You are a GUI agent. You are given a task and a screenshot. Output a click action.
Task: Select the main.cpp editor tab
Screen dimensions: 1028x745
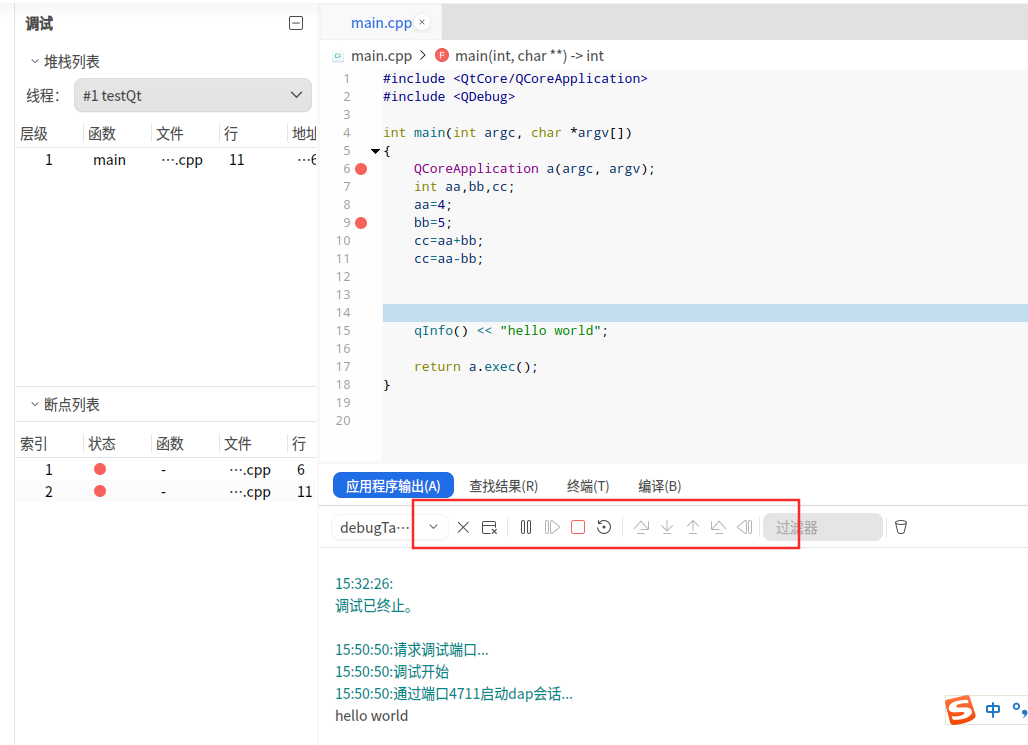pos(381,23)
